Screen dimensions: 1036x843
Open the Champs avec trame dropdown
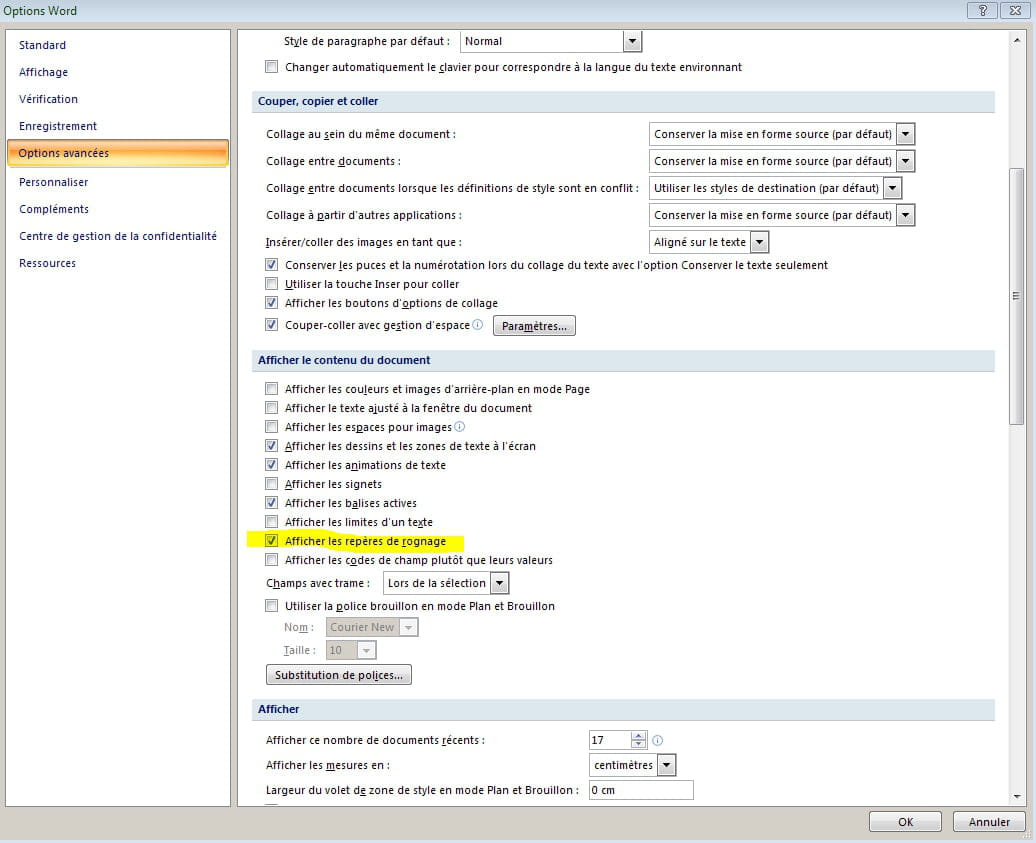tap(500, 583)
